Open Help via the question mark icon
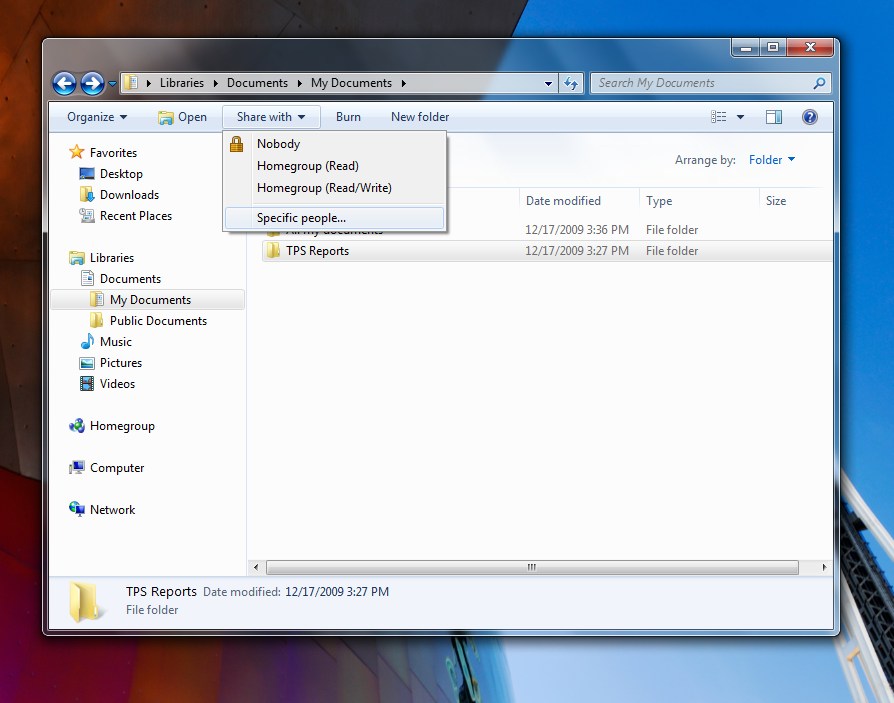894x703 pixels. coord(810,117)
